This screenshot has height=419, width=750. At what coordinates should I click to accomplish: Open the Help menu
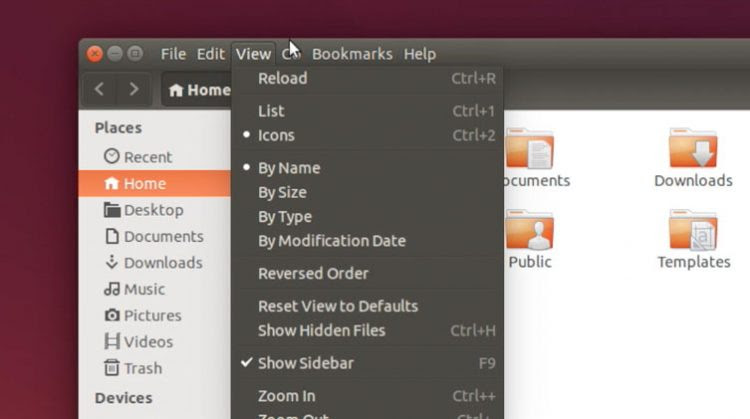pos(419,54)
